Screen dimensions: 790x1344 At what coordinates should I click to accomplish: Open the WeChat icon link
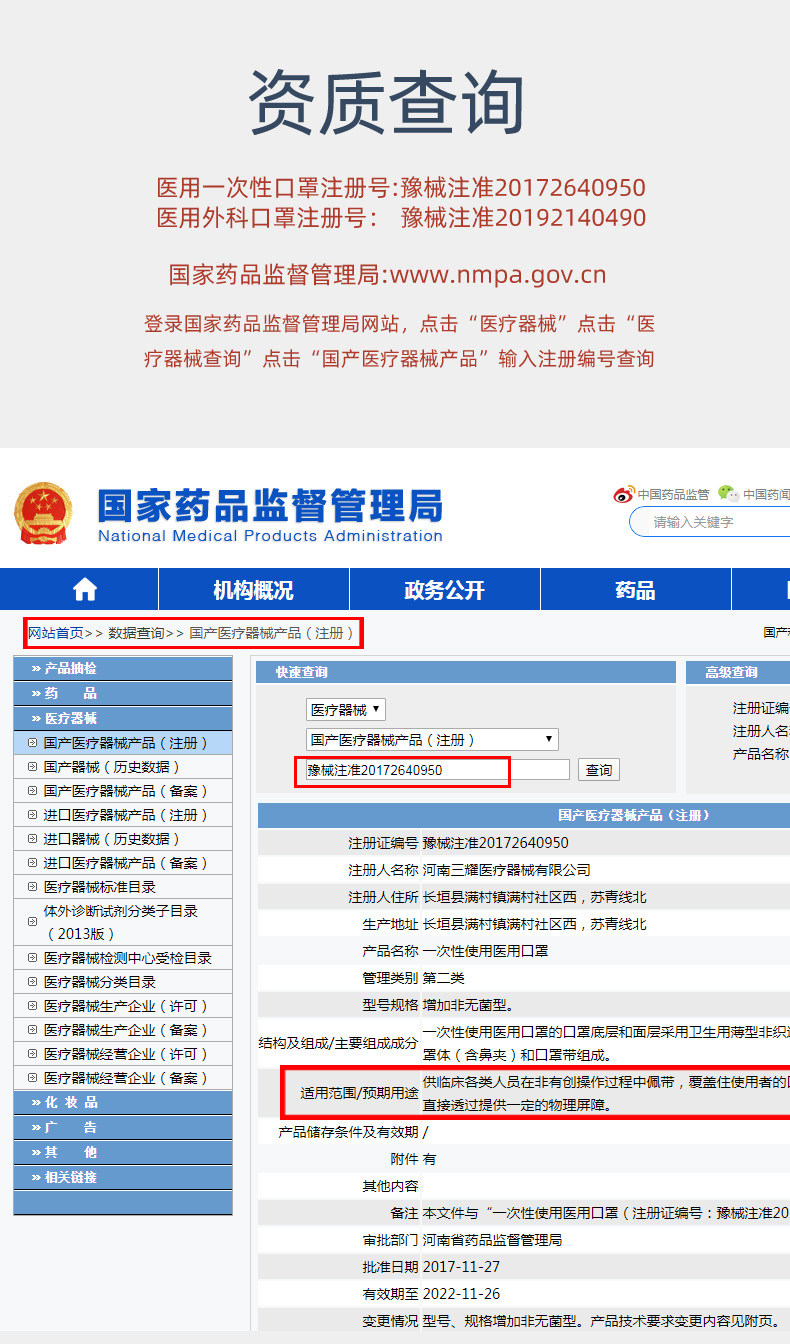click(x=728, y=493)
